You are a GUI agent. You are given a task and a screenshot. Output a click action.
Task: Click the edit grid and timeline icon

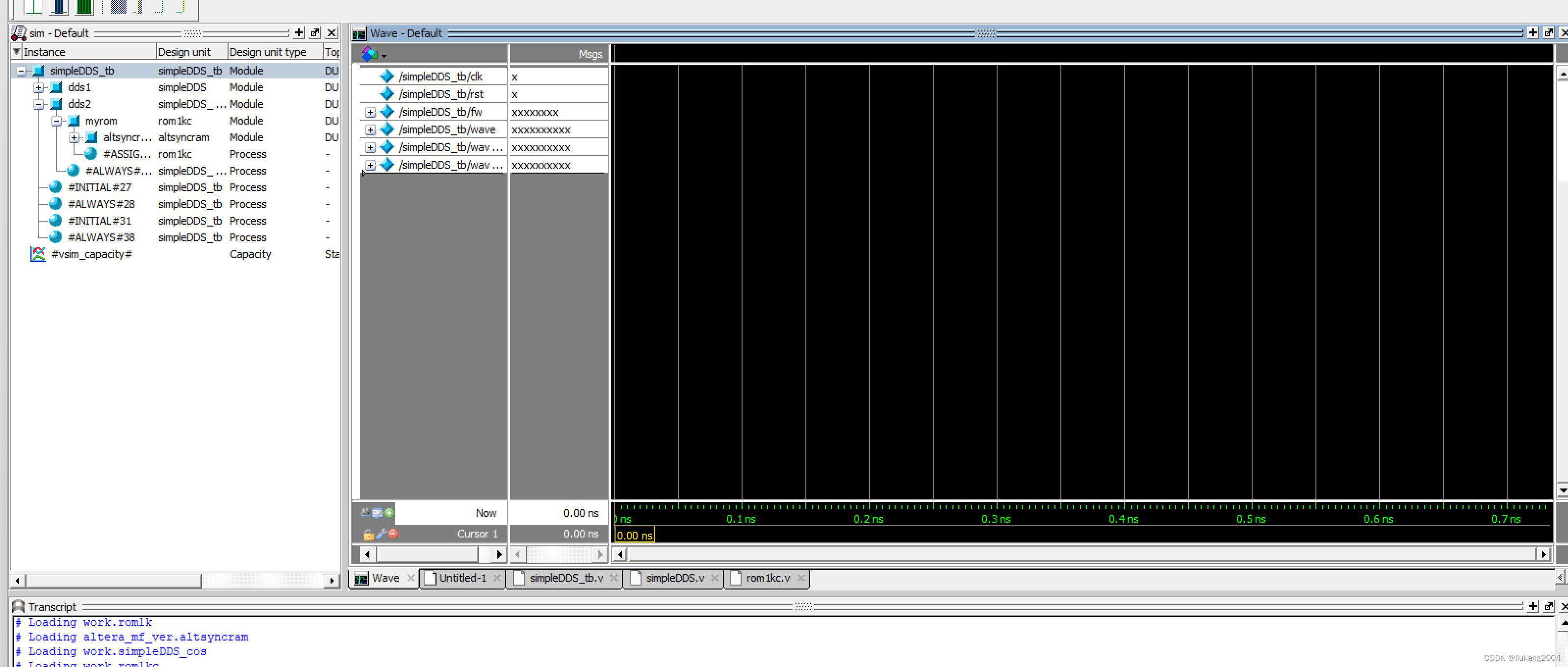point(377,513)
